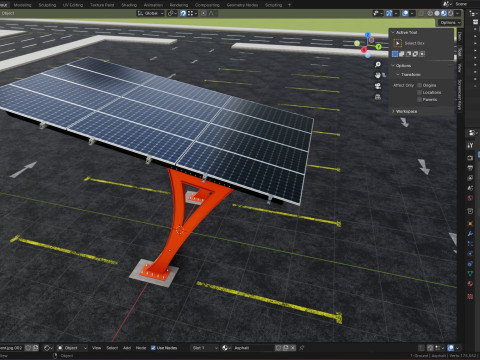Open the Tool properties tab icon
The image size is (480, 360).
click(x=470, y=145)
